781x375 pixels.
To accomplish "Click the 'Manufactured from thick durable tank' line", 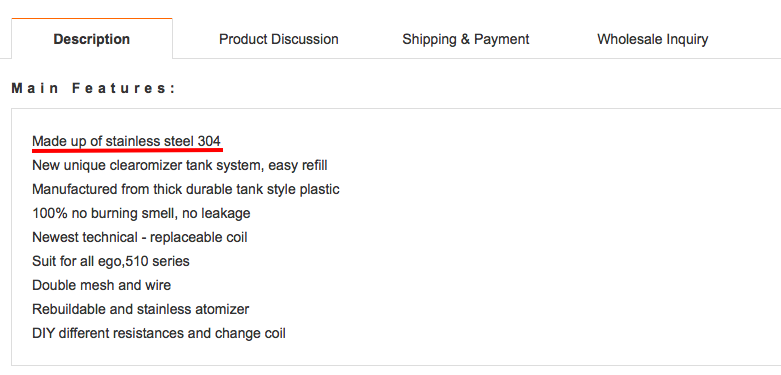I will 186,189.
